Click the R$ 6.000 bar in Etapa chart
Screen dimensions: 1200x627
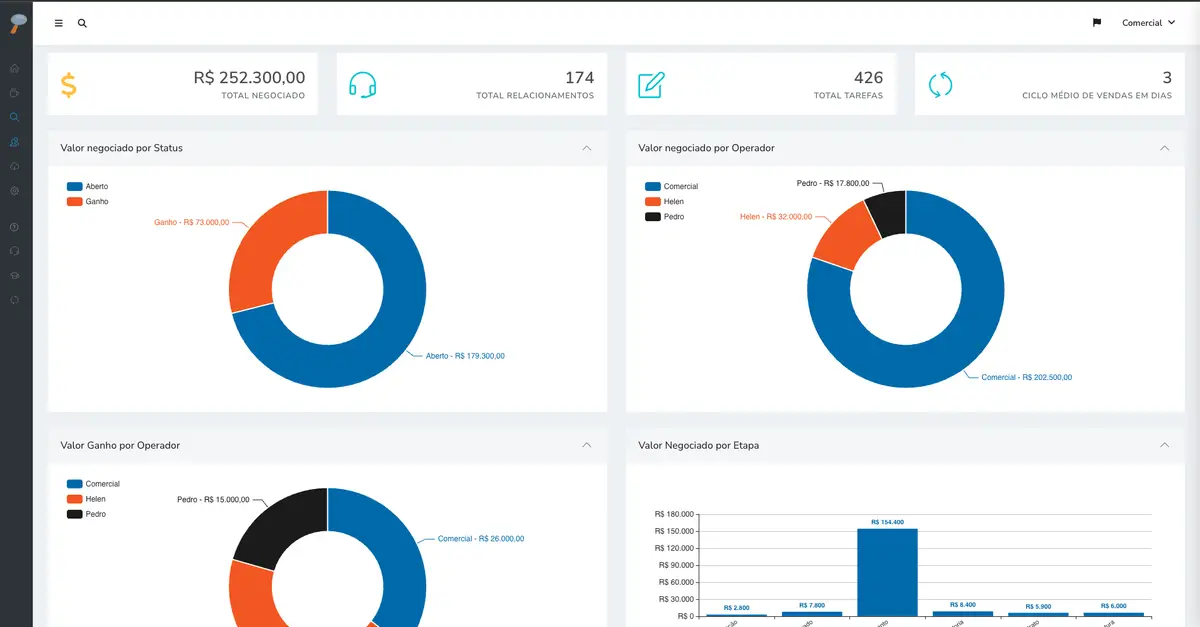tap(1113, 614)
